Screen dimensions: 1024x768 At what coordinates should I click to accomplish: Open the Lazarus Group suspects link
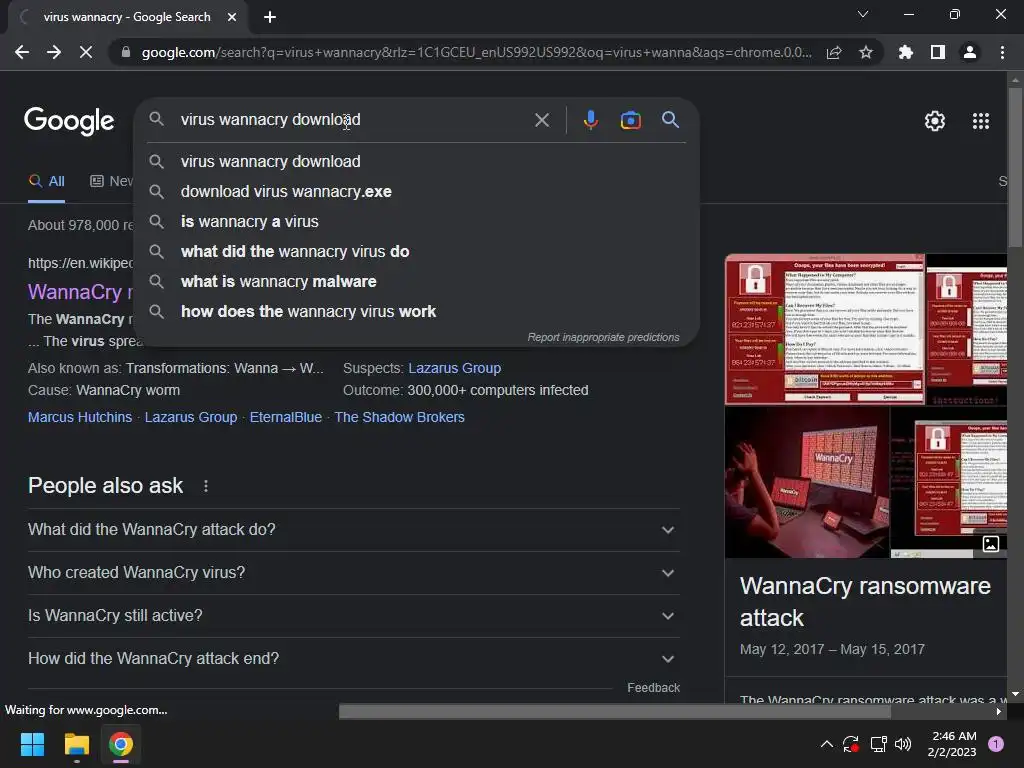[455, 368]
